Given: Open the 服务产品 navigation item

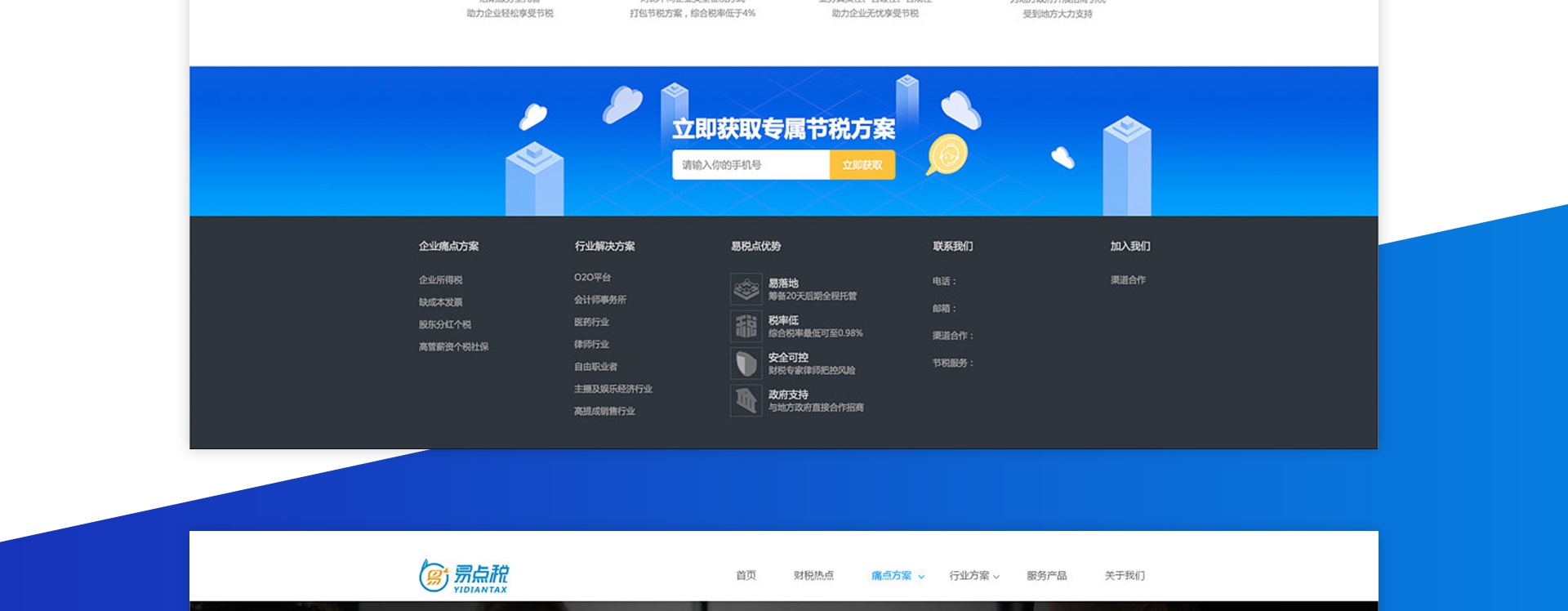Looking at the screenshot, I should 1046,576.
